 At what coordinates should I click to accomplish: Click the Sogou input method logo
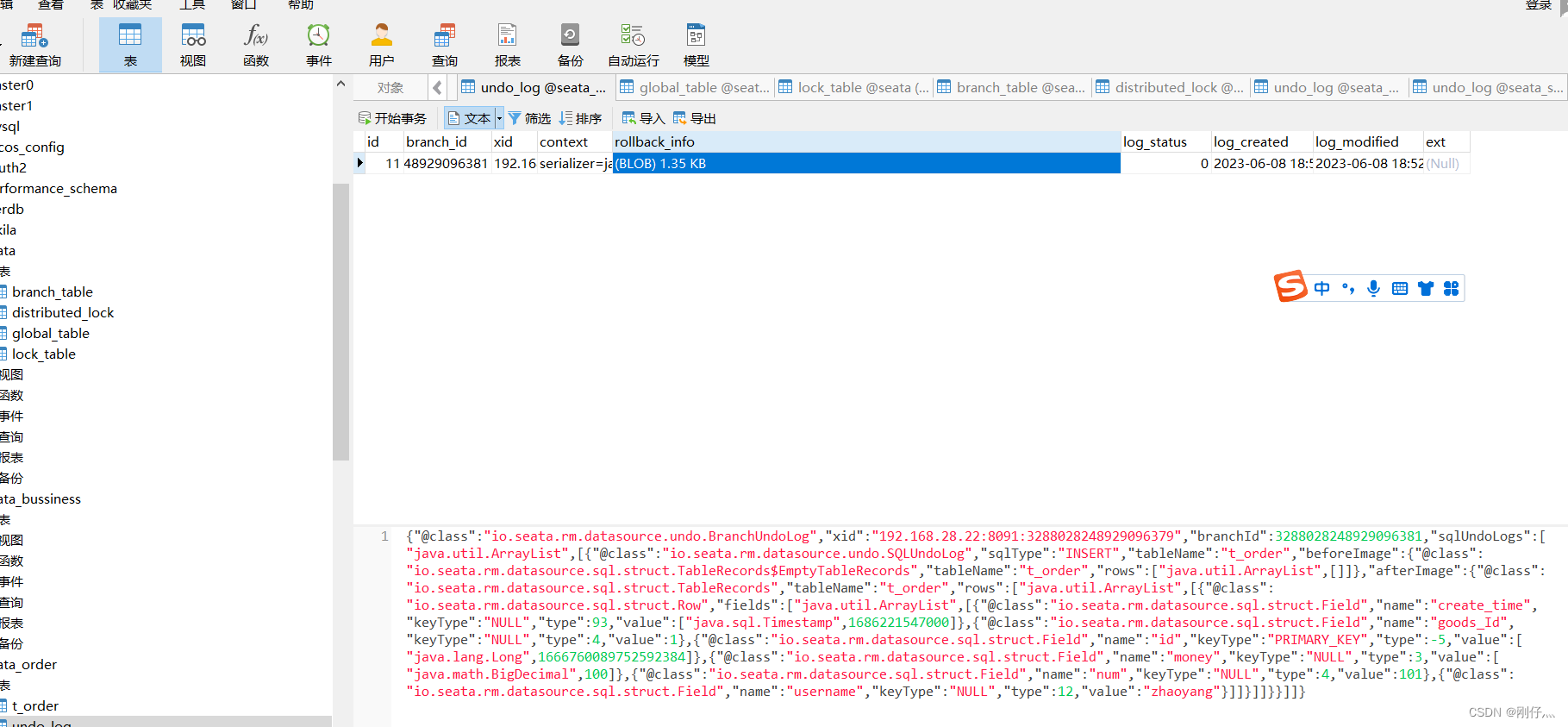tap(1291, 286)
